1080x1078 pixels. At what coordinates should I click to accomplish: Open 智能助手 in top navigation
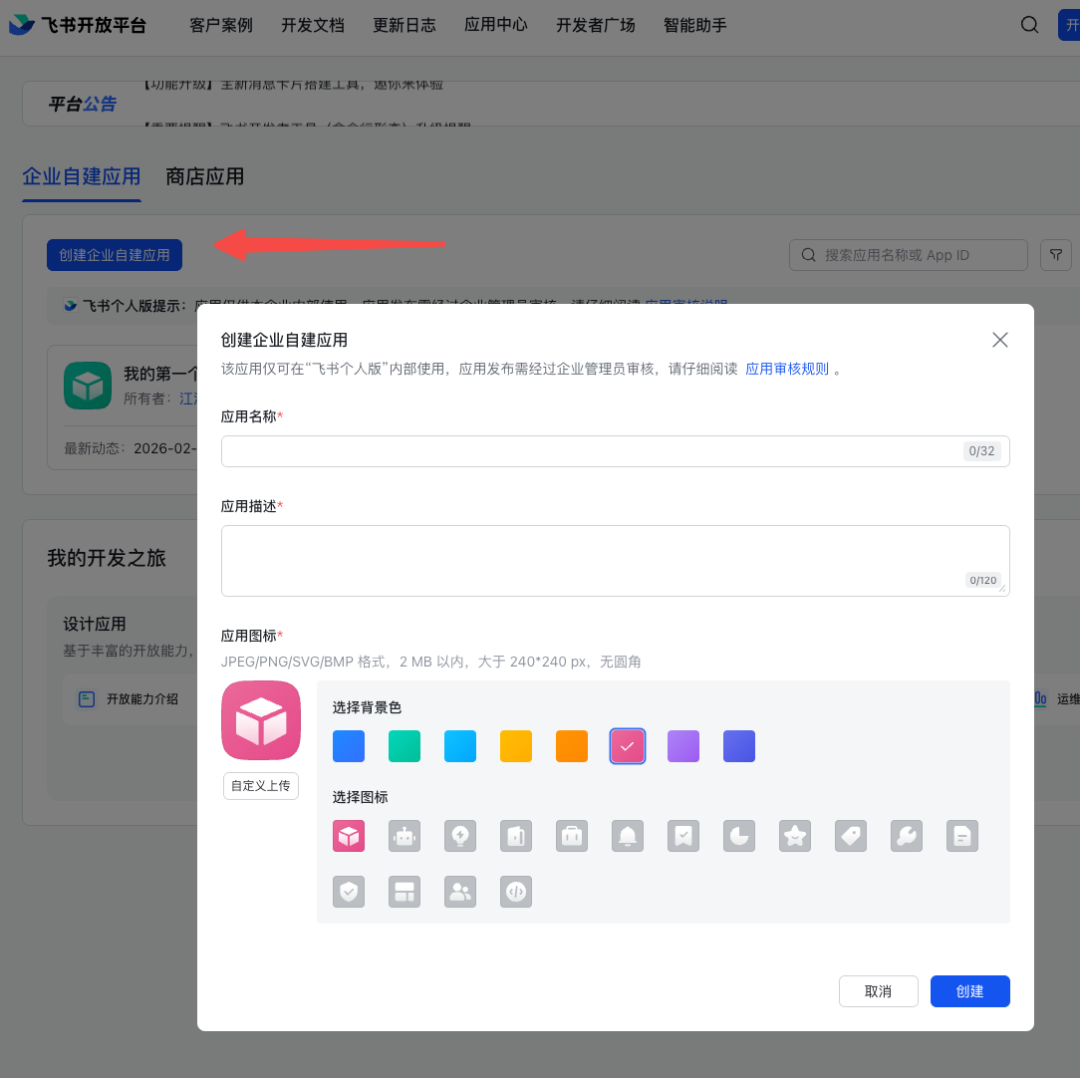[x=695, y=25]
